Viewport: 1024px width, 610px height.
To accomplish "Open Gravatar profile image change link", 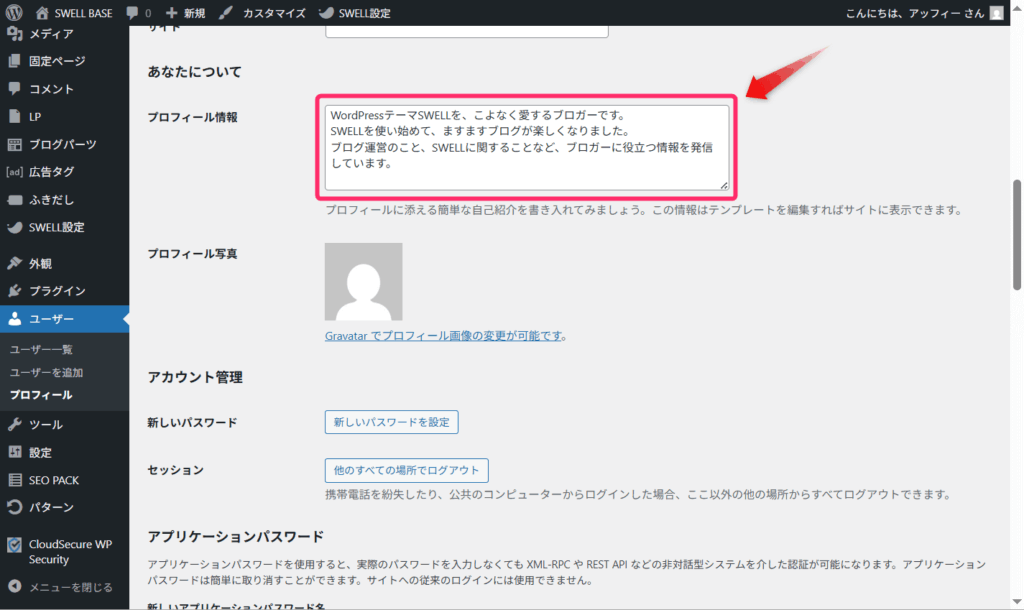I will pos(443,336).
